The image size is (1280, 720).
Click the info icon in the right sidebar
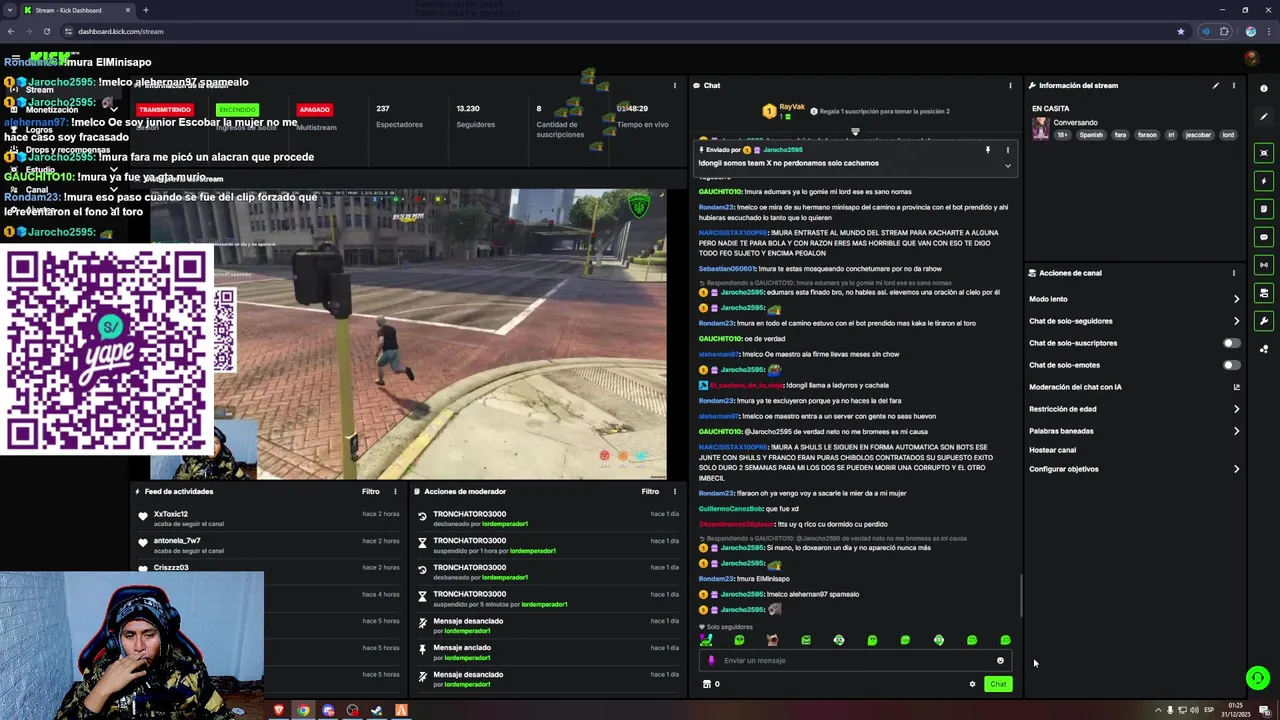coord(1264,88)
